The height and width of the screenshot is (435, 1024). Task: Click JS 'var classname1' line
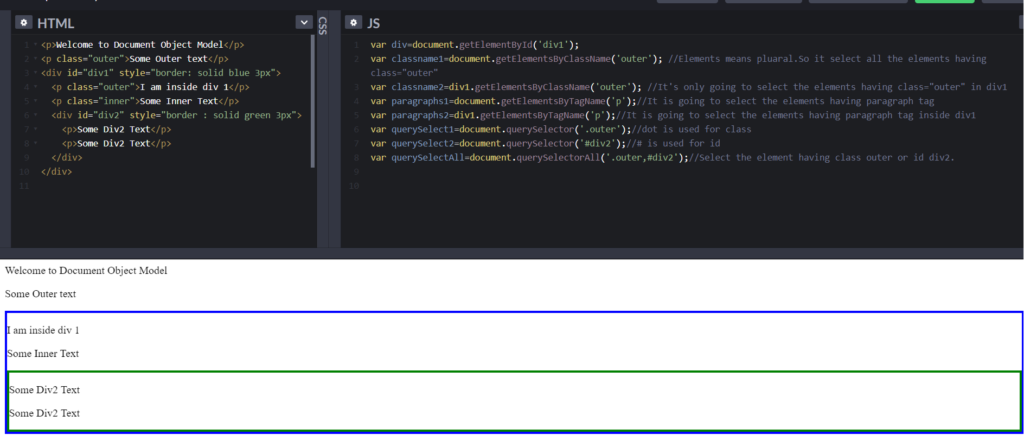(x=679, y=59)
